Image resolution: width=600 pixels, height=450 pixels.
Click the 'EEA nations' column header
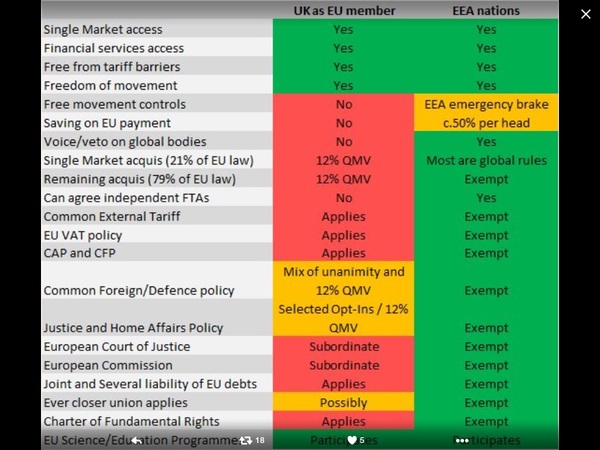tap(486, 11)
